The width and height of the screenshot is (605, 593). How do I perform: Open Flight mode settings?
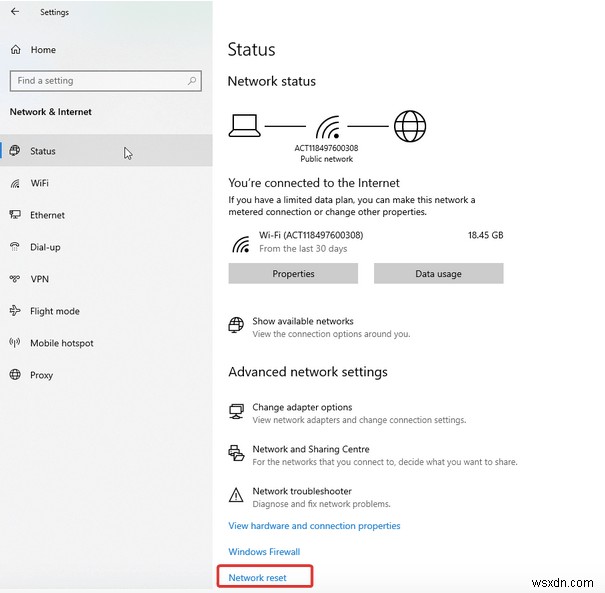(106, 311)
